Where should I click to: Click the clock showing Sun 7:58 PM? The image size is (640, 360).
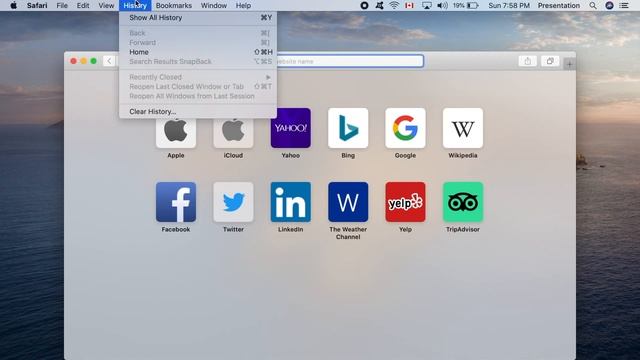click(x=509, y=6)
